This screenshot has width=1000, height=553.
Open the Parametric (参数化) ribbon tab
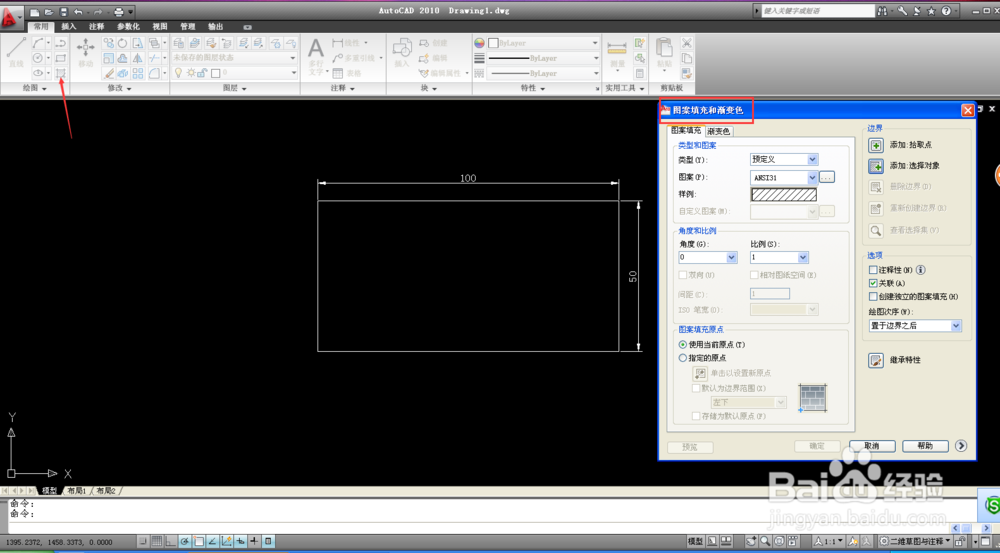(x=128, y=27)
